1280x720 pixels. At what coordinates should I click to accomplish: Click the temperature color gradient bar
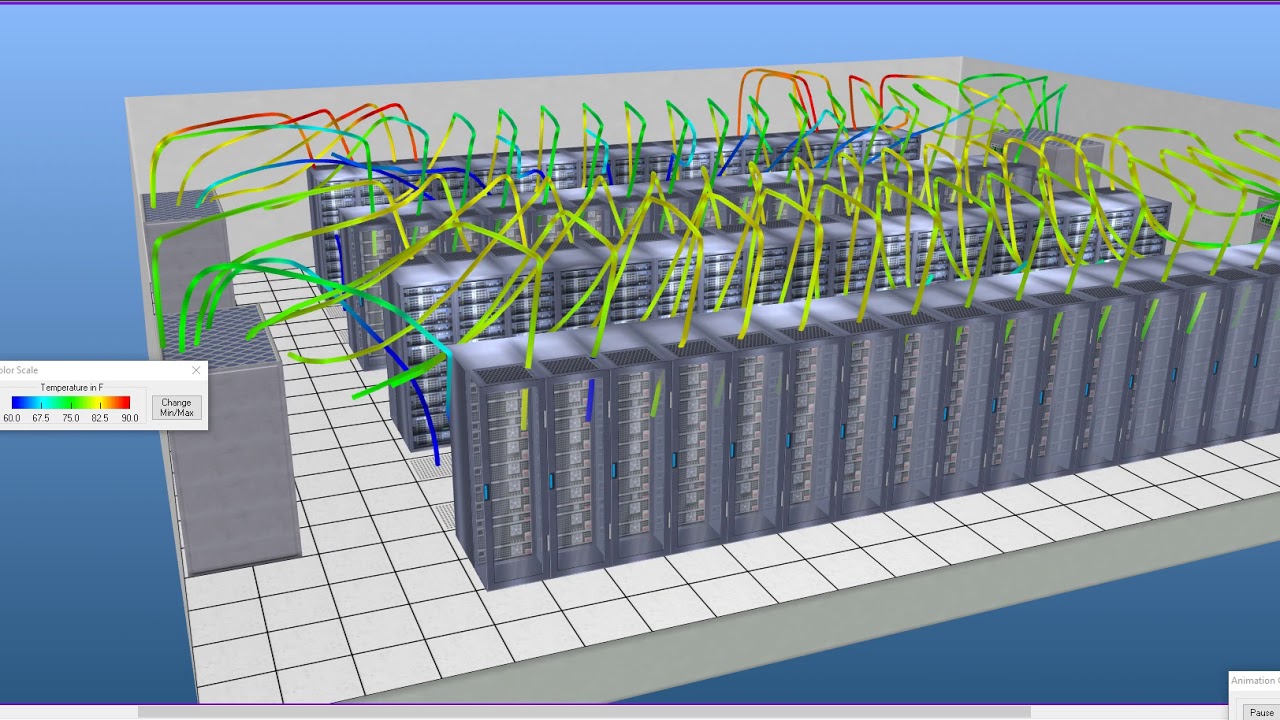tap(71, 403)
